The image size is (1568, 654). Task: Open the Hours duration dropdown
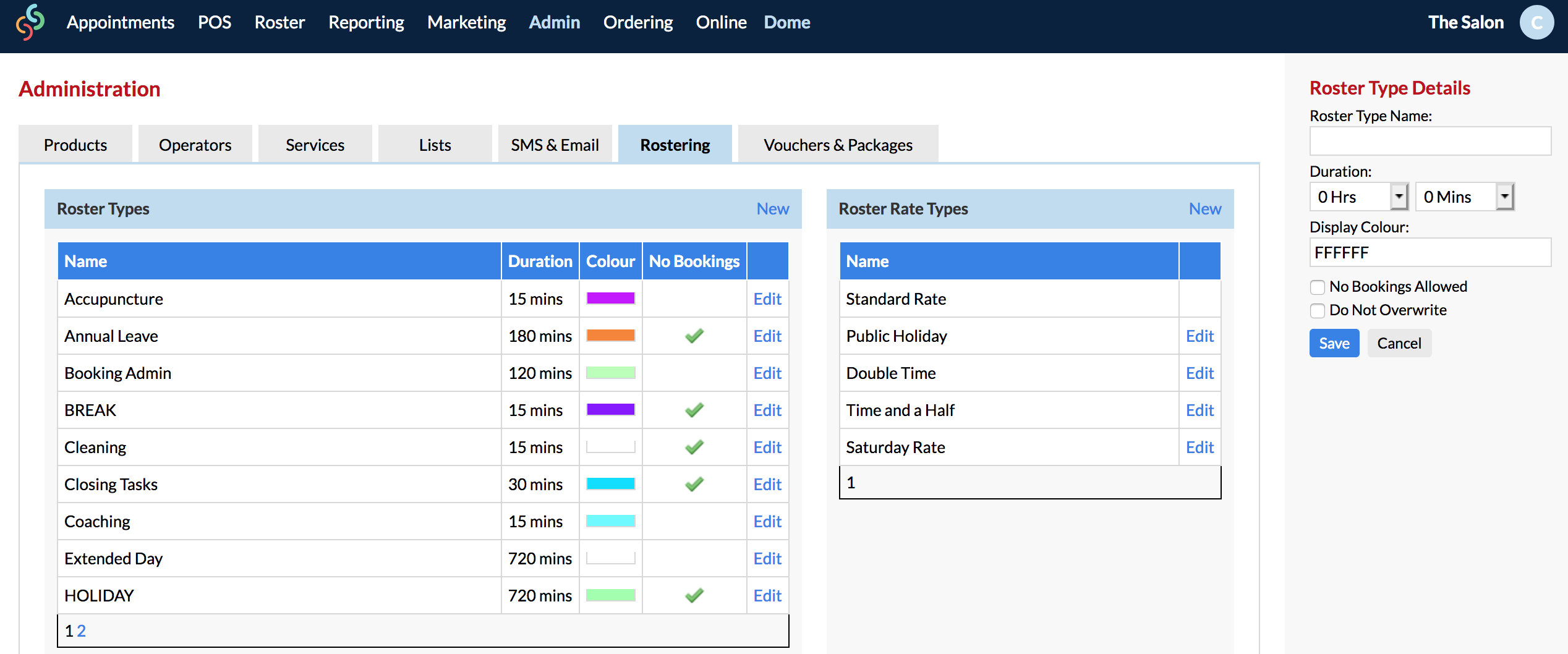[x=1399, y=197]
